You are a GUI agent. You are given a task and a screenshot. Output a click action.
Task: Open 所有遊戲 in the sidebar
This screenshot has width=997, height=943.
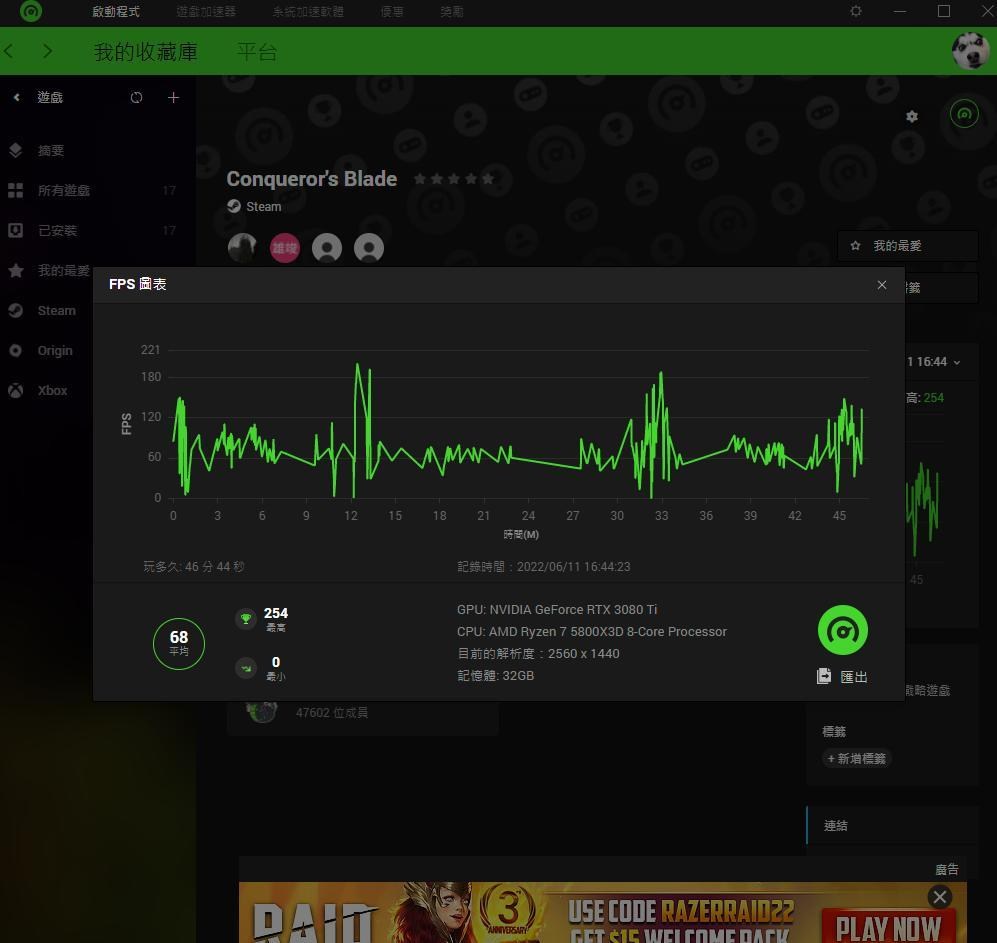[x=63, y=191]
